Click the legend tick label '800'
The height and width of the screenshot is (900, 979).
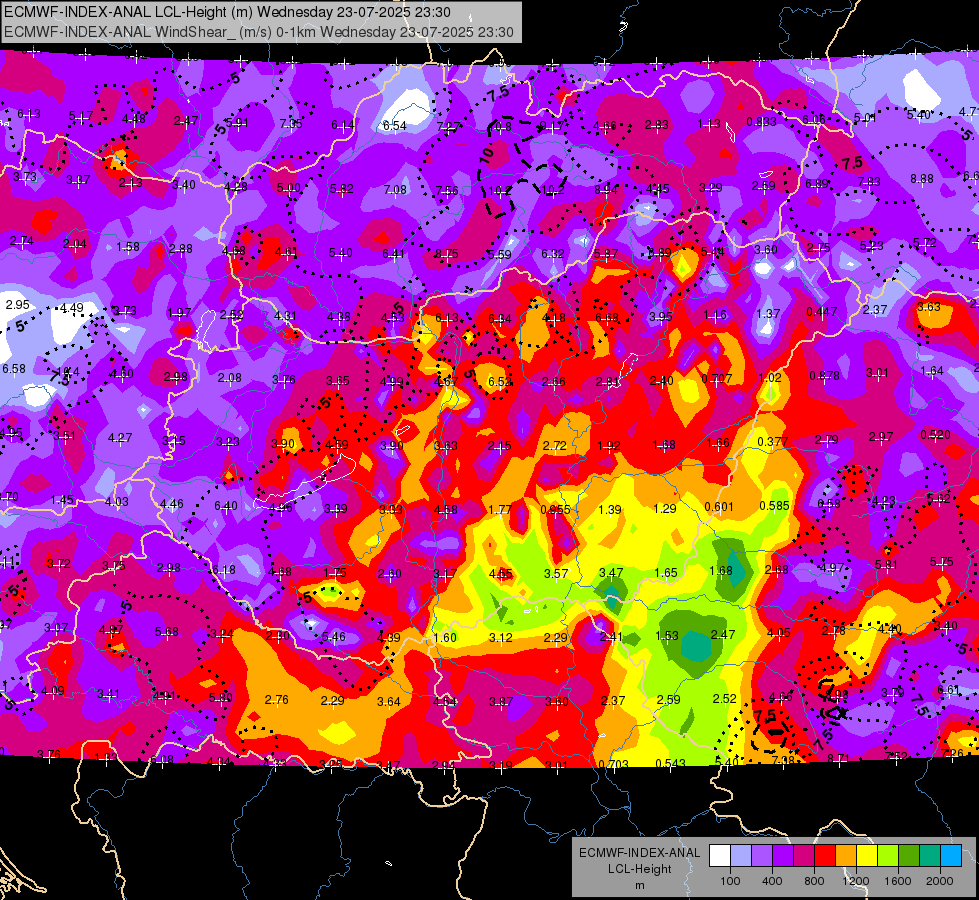click(814, 881)
